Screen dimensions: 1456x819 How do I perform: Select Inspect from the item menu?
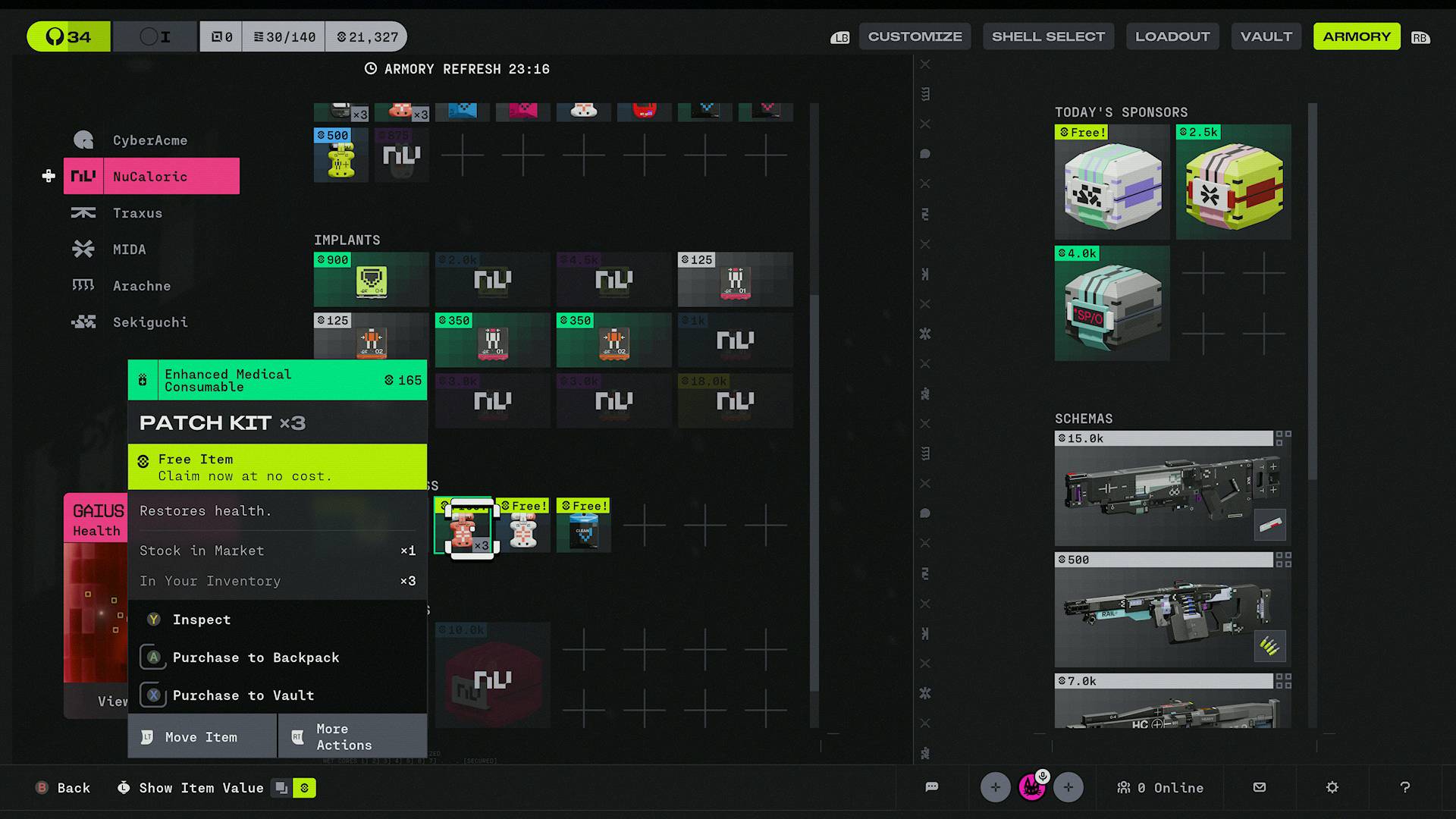click(201, 620)
